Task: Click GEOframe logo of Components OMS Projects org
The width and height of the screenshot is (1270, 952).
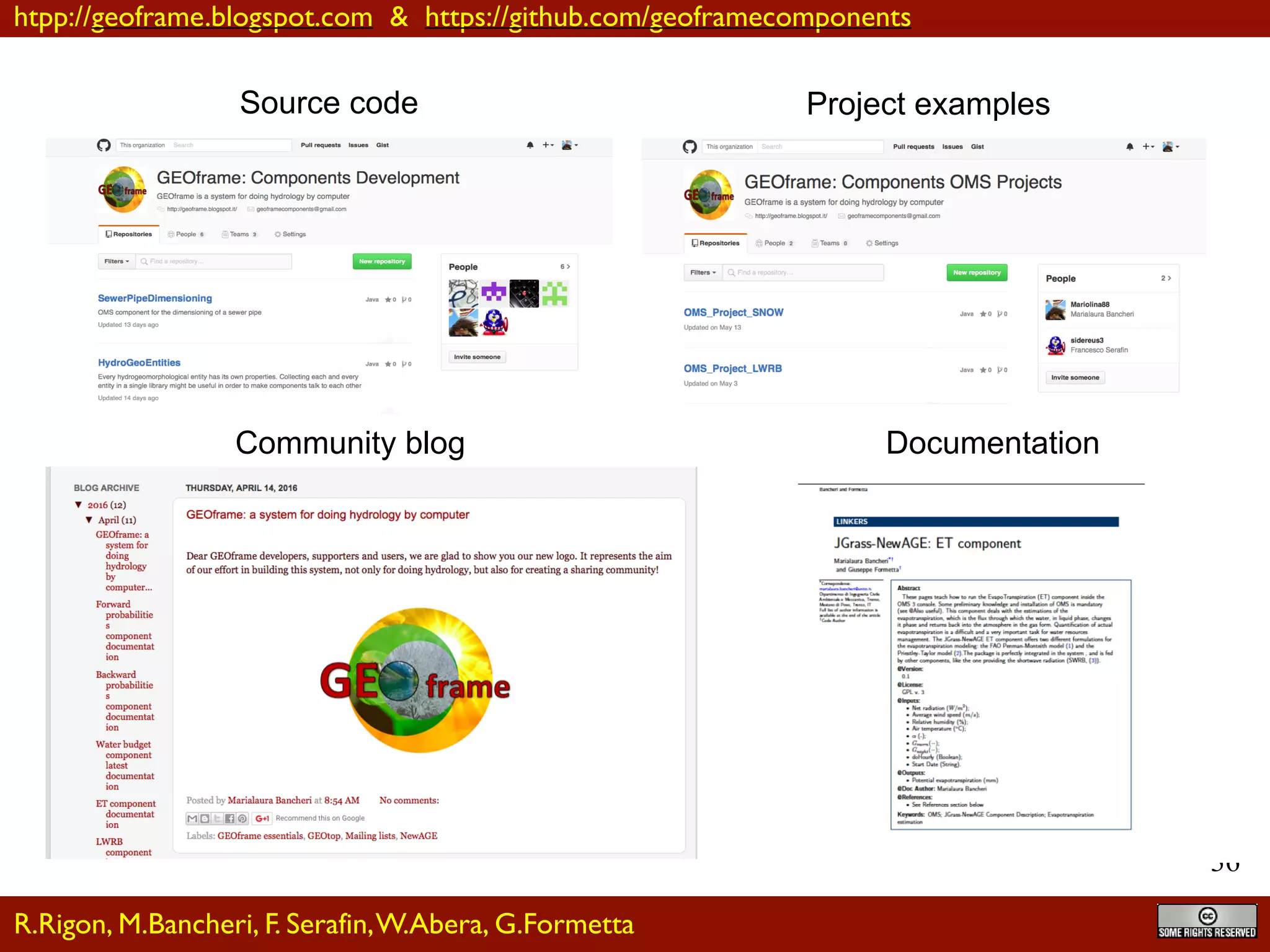Action: (x=709, y=195)
